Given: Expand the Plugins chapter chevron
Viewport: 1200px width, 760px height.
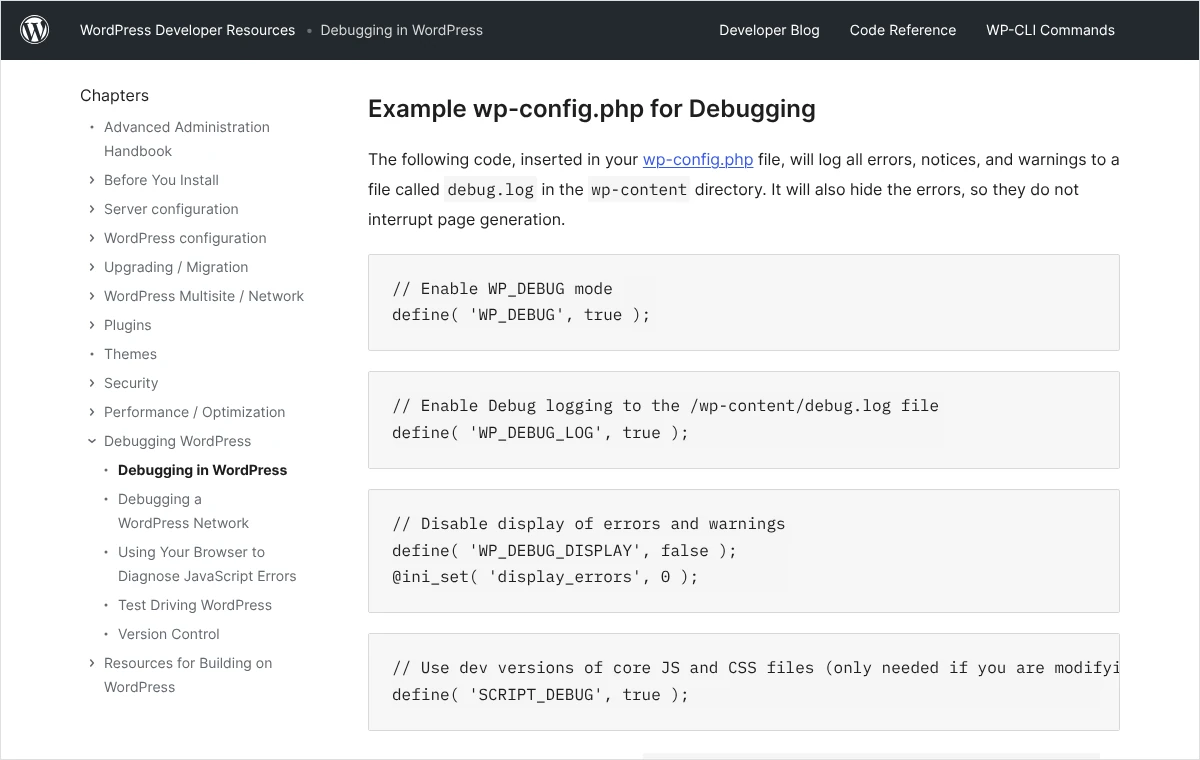Looking at the screenshot, I should [x=92, y=325].
